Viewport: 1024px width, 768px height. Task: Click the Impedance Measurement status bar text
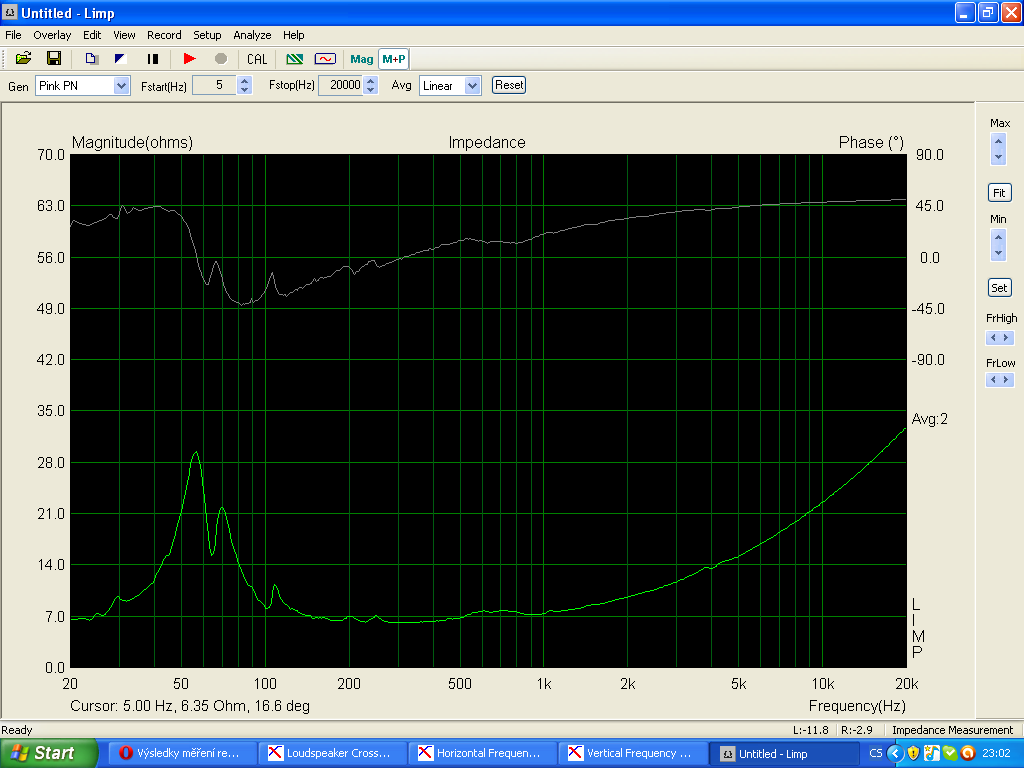pyautogui.click(x=952, y=730)
